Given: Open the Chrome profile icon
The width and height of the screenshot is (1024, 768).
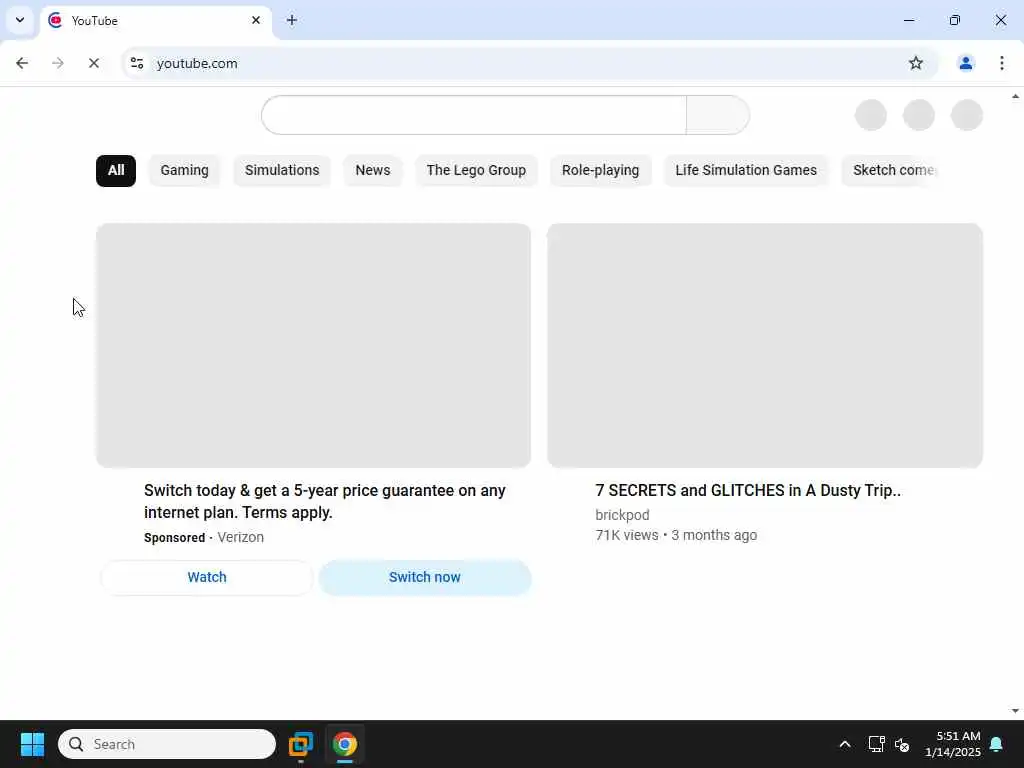Looking at the screenshot, I should (x=965, y=63).
